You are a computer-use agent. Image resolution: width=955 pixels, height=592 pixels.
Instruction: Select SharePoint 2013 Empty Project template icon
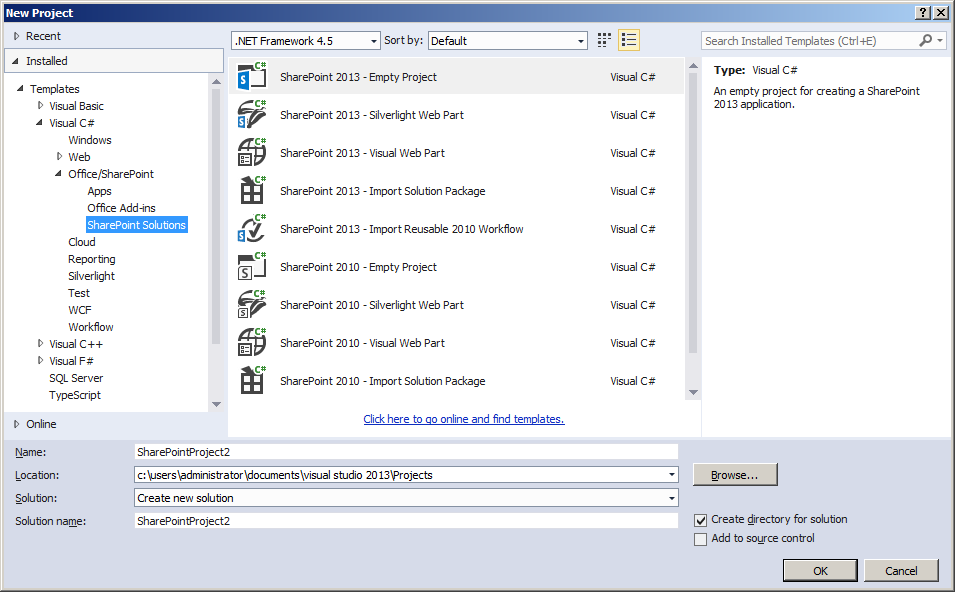252,77
